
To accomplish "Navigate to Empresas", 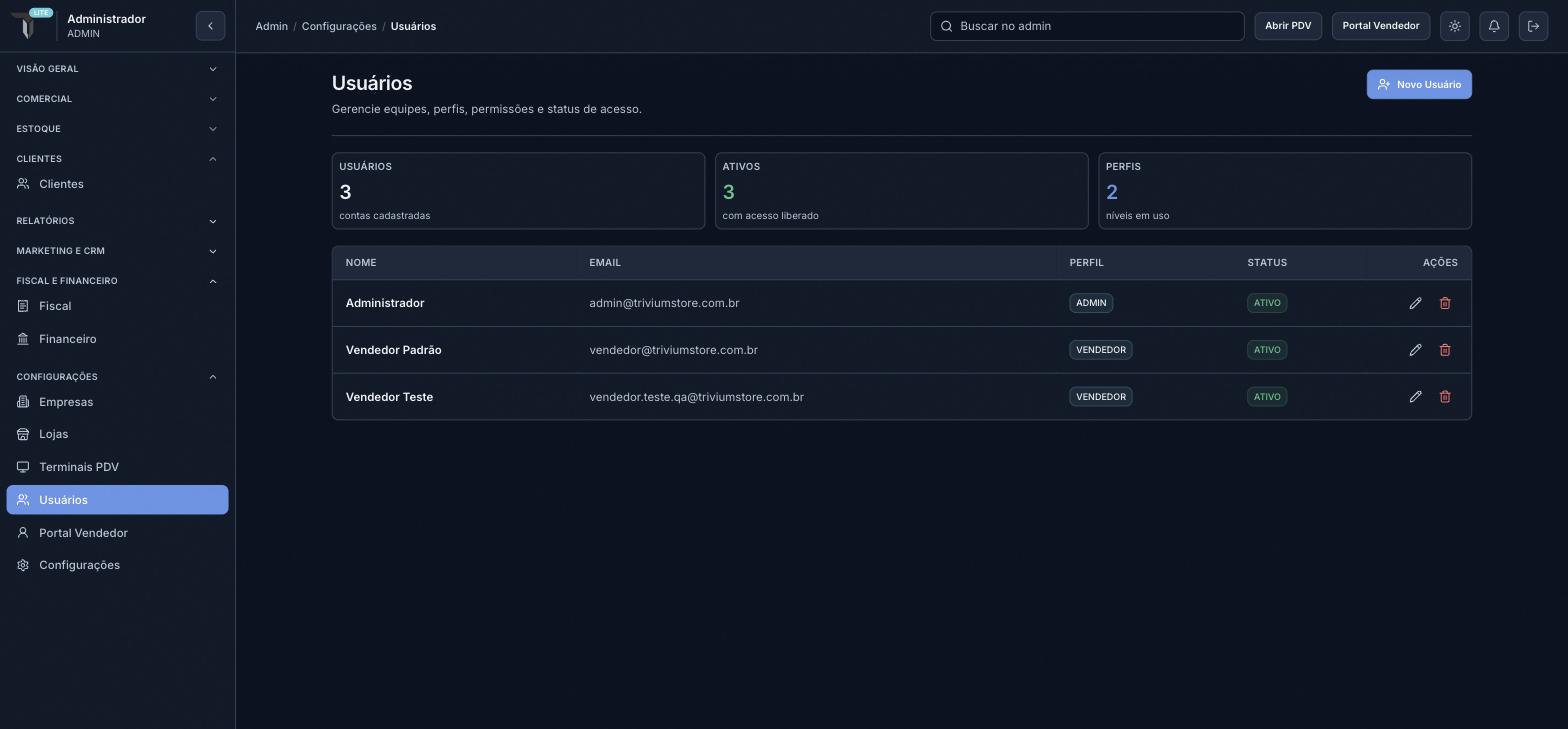I will tap(117, 402).
